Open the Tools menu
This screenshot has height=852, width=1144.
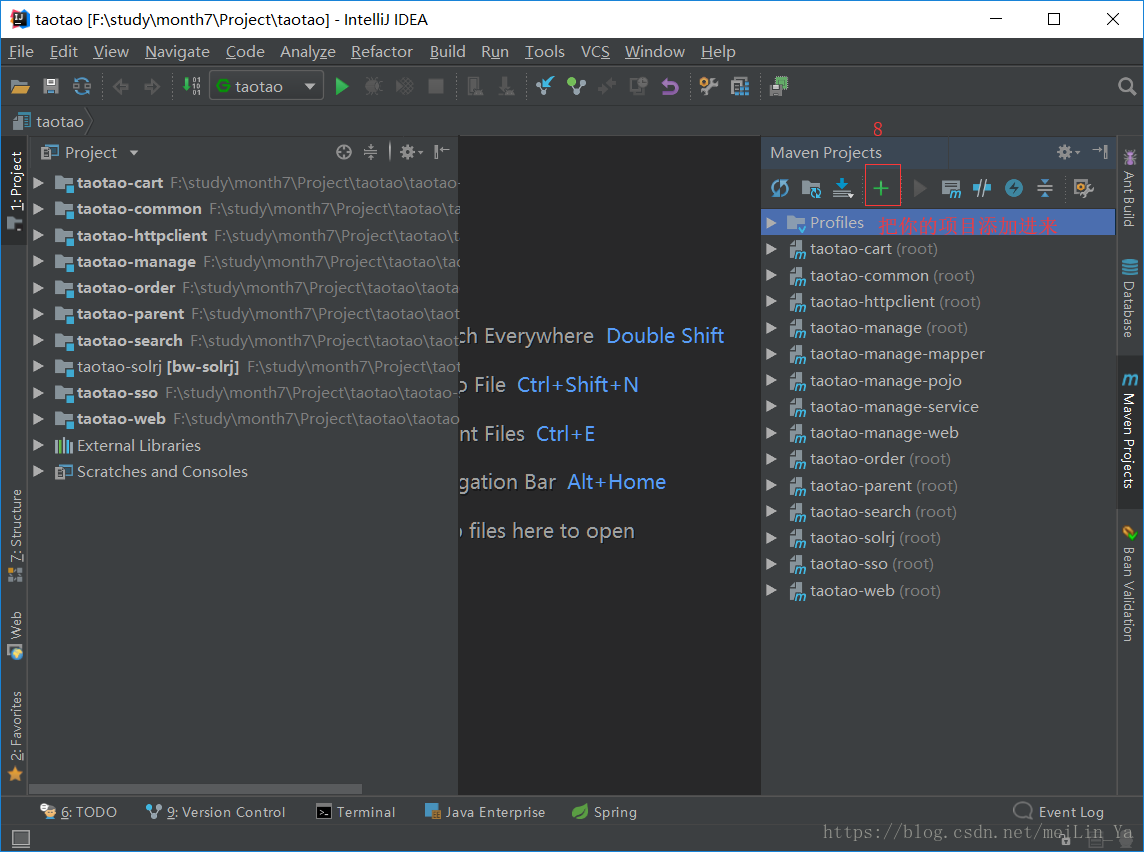(x=544, y=52)
